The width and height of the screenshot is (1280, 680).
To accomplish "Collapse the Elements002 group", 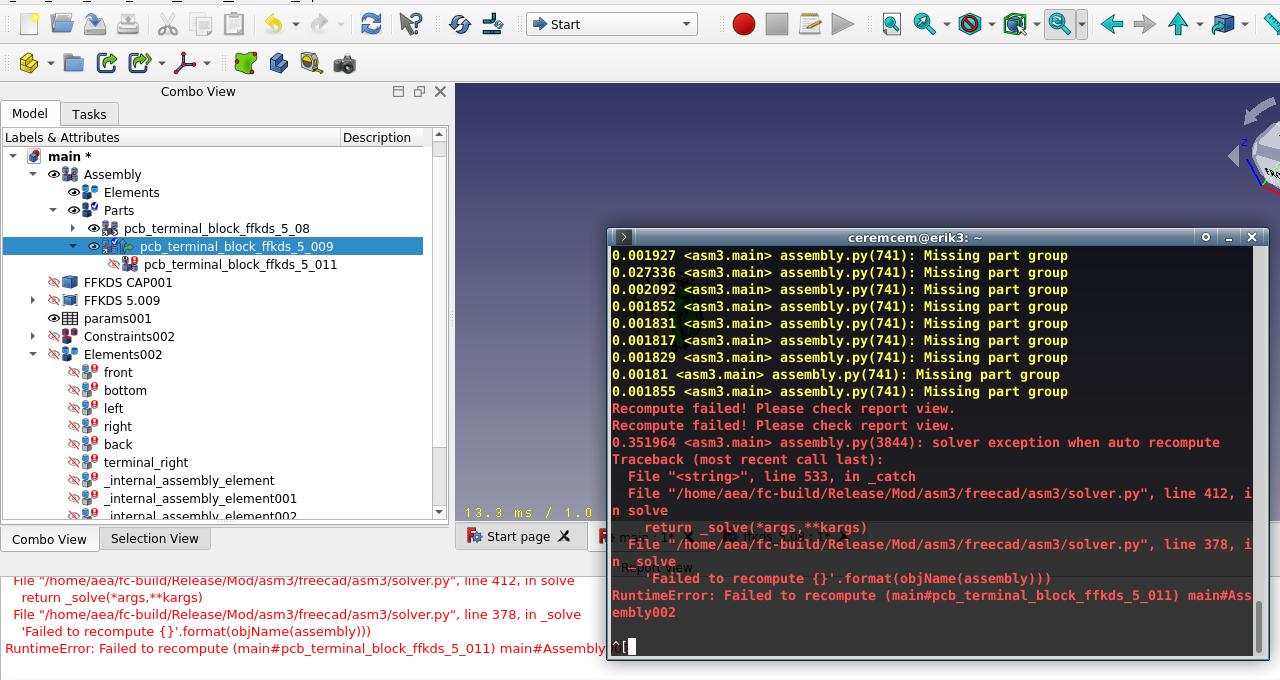I will point(32,354).
